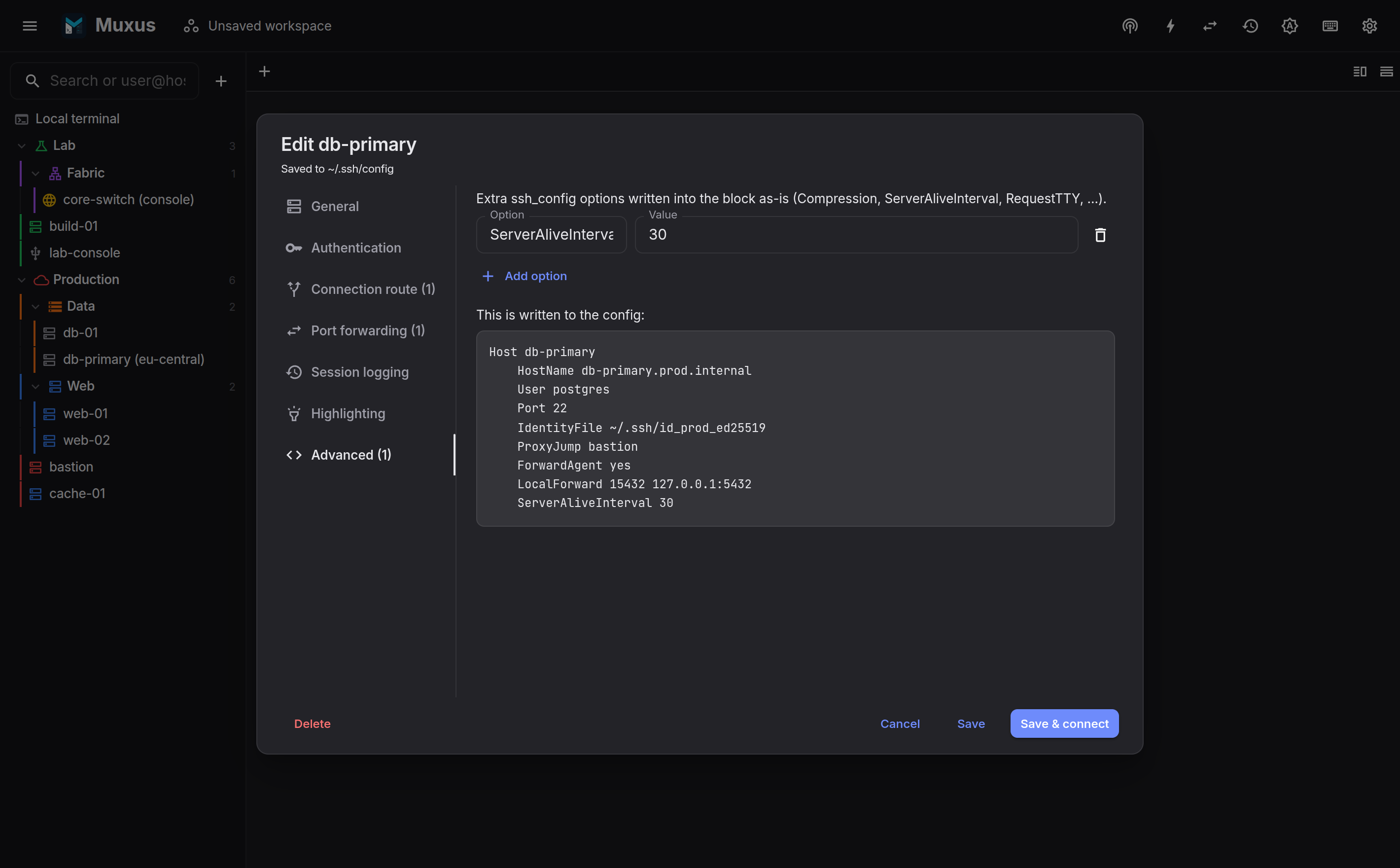Viewport: 1400px width, 868px height.
Task: Click the Lab flask group icon
Action: (41, 146)
